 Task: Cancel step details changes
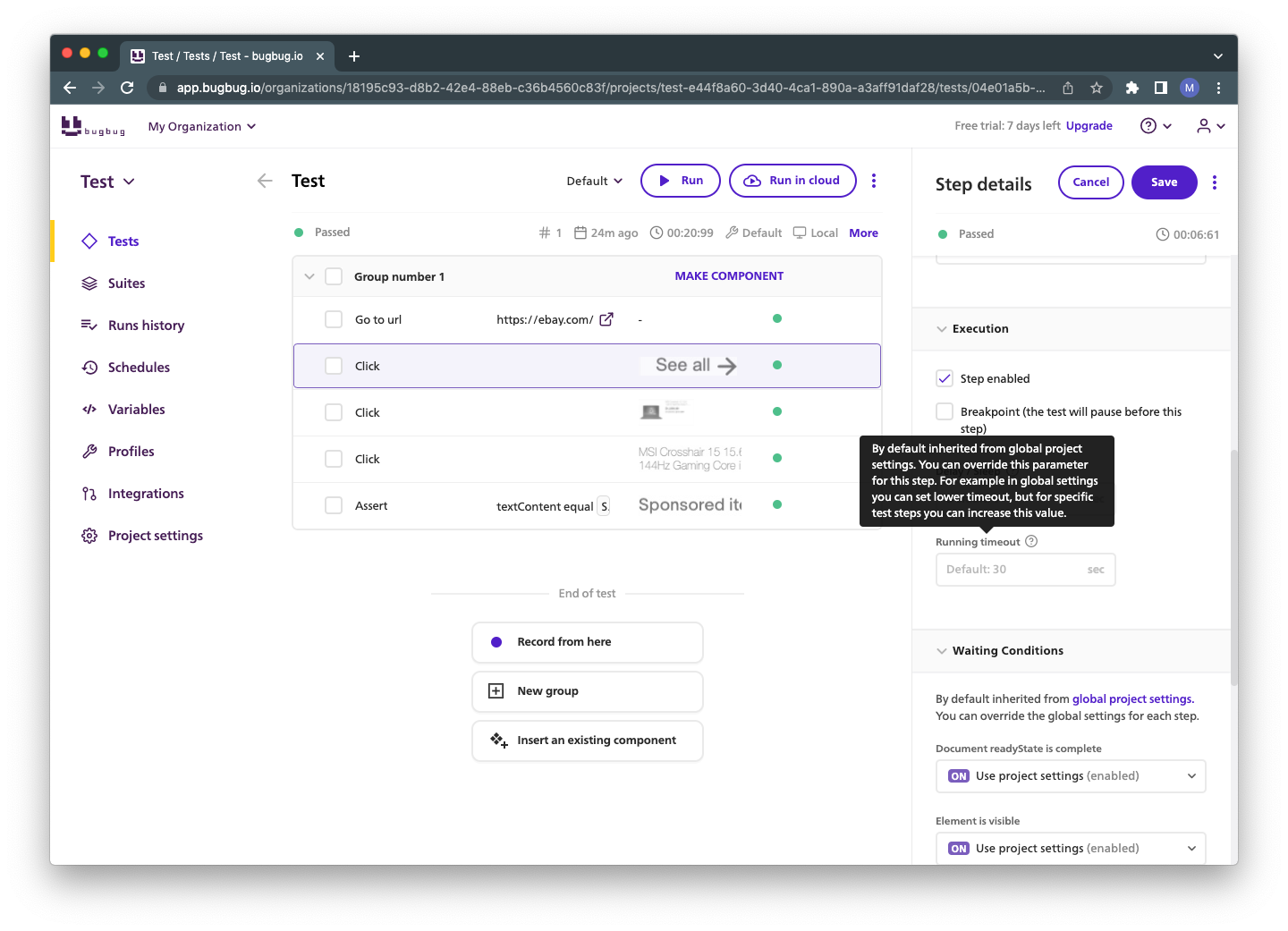pos(1091,182)
